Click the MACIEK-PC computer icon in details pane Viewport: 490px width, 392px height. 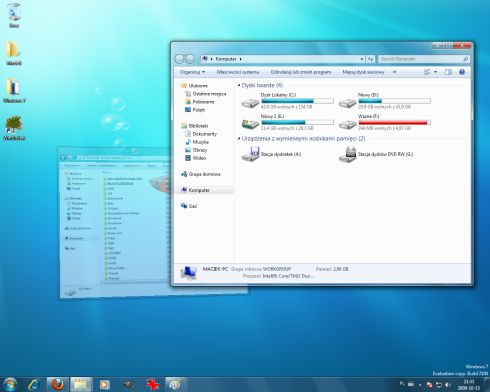click(188, 272)
